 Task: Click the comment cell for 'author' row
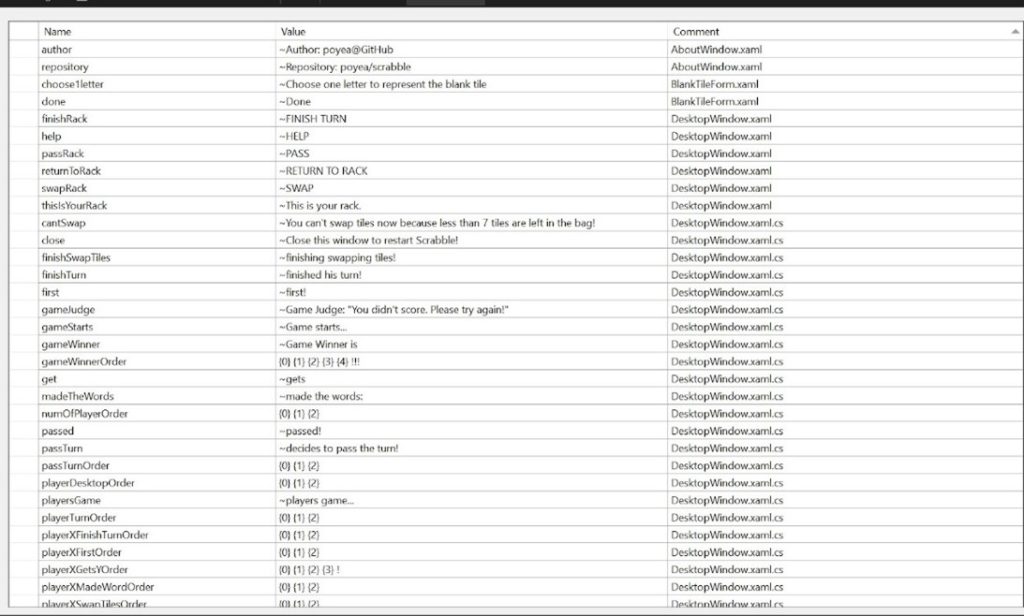click(x=717, y=49)
